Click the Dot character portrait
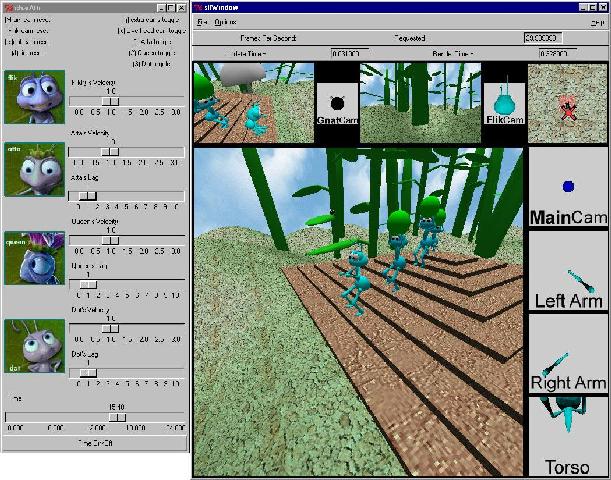 pos(34,346)
